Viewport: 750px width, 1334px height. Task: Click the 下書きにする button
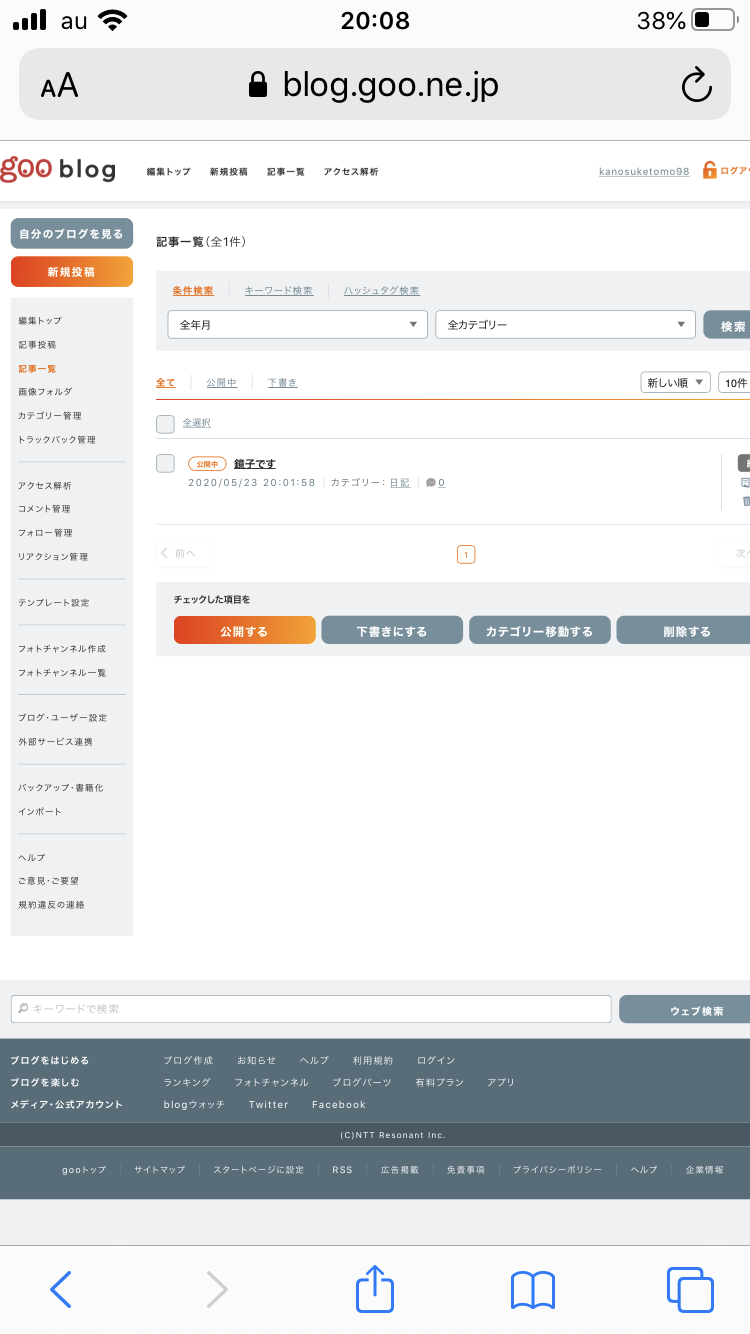[392, 631]
